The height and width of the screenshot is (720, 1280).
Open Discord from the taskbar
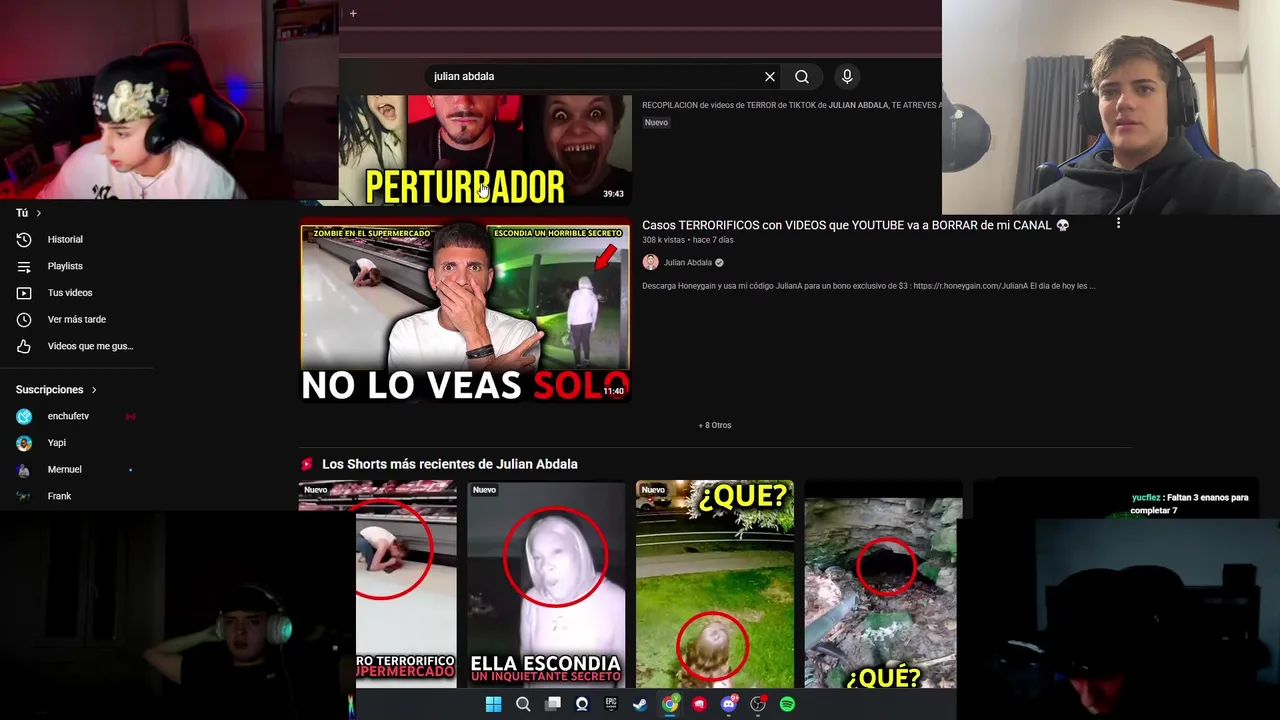click(x=729, y=704)
